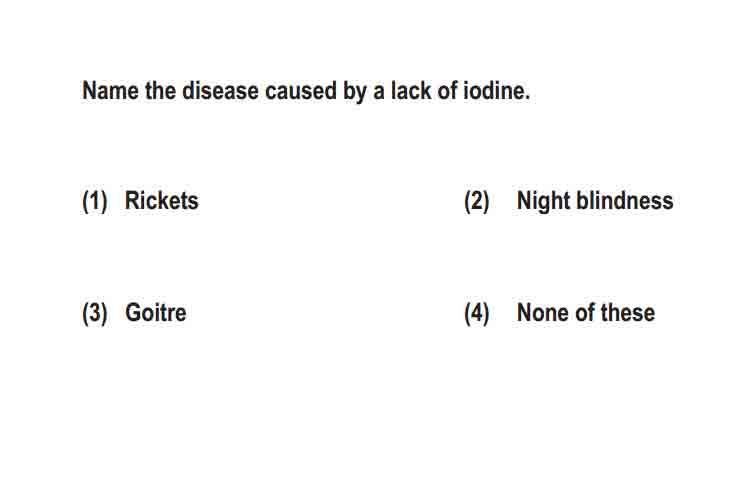This screenshot has width=750, height=500.
Task: Click the word Night in option two
Action: pyautogui.click(x=543, y=201)
